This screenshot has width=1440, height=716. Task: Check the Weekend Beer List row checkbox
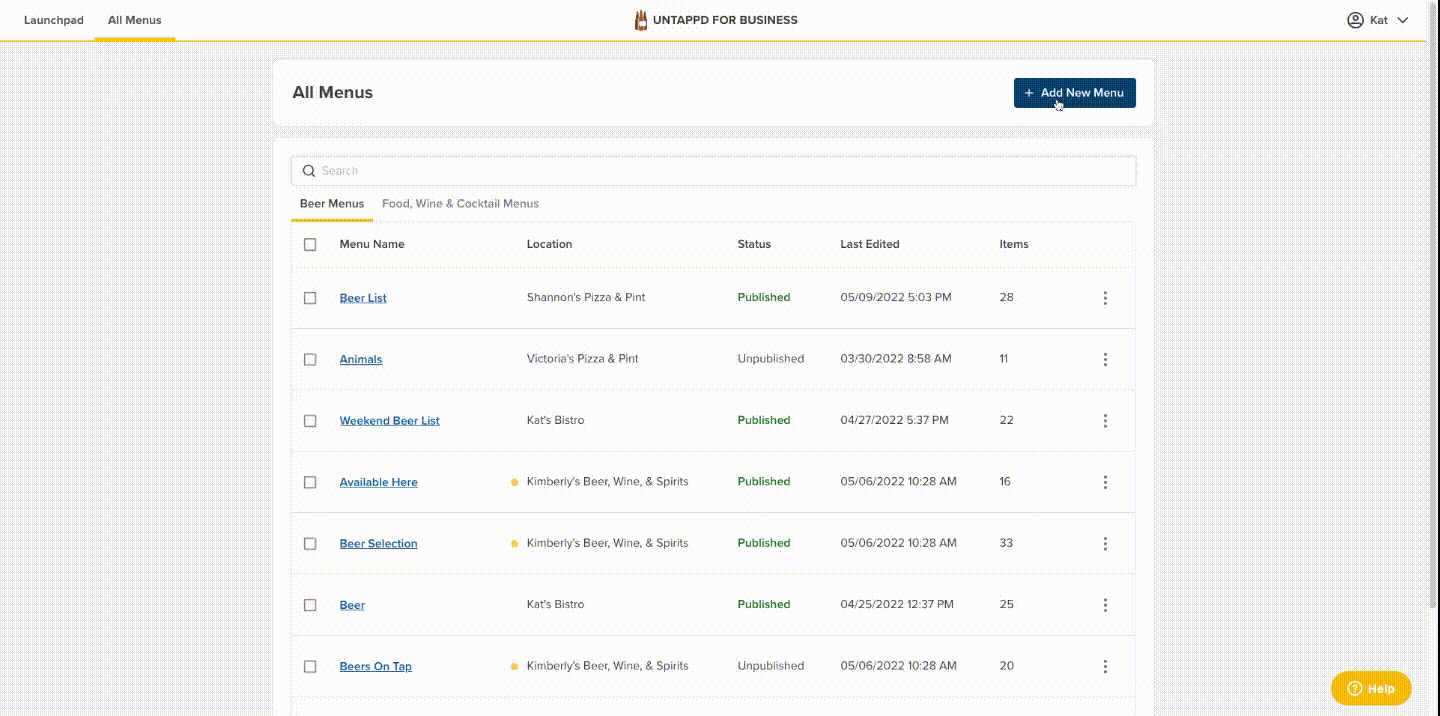pyautogui.click(x=310, y=421)
